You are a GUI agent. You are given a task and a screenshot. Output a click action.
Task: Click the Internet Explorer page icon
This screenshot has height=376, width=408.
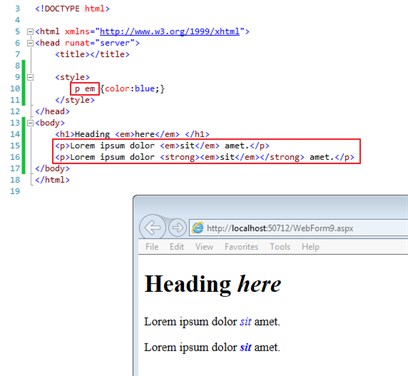(198, 228)
